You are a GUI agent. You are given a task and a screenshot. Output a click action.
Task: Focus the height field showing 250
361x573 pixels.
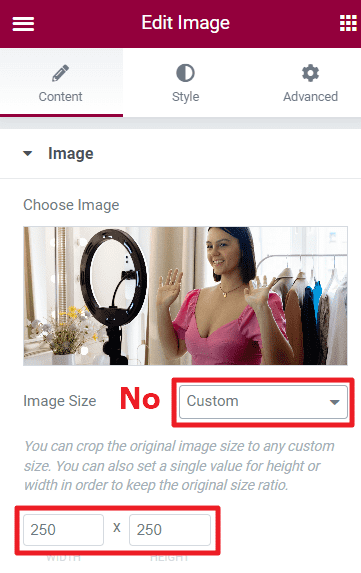point(170,530)
